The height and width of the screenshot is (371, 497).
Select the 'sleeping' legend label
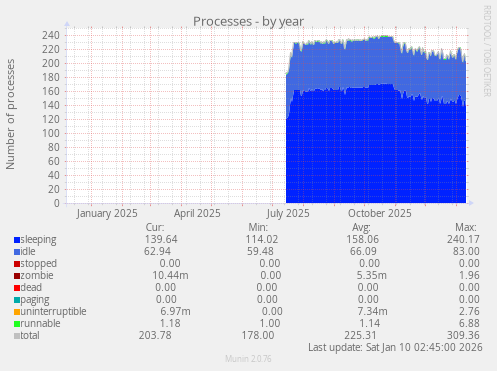tap(38, 240)
